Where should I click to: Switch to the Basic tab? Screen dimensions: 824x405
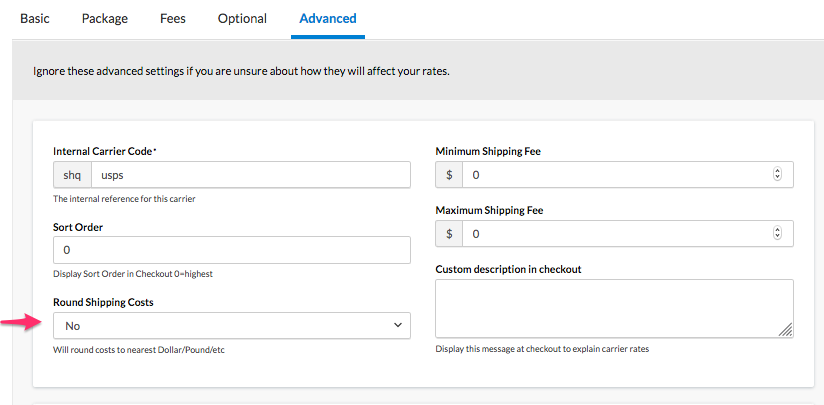pyautogui.click(x=35, y=19)
